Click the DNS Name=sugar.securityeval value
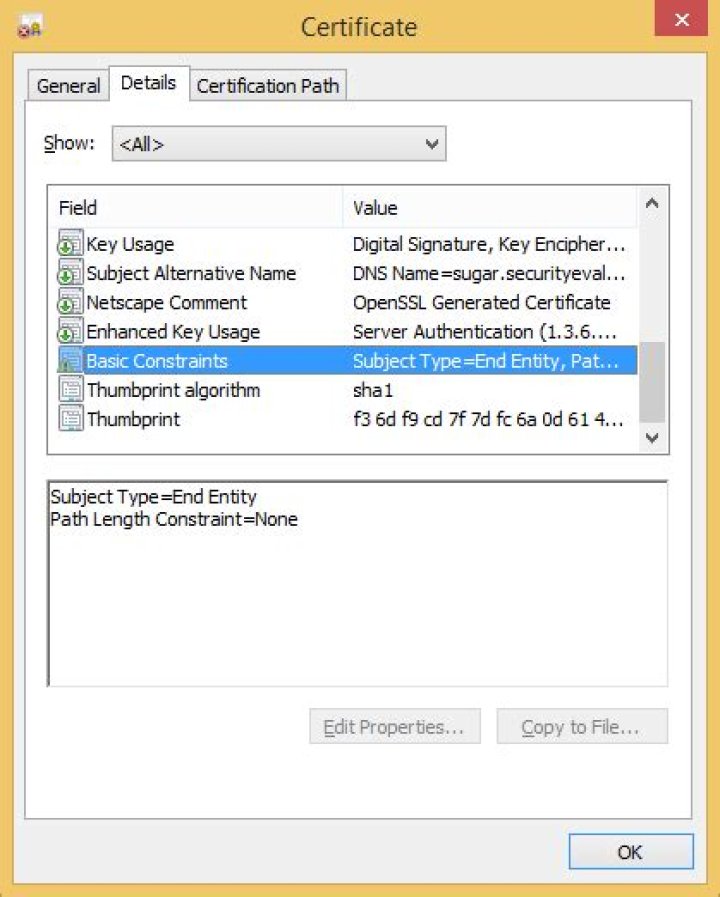 coord(489,274)
